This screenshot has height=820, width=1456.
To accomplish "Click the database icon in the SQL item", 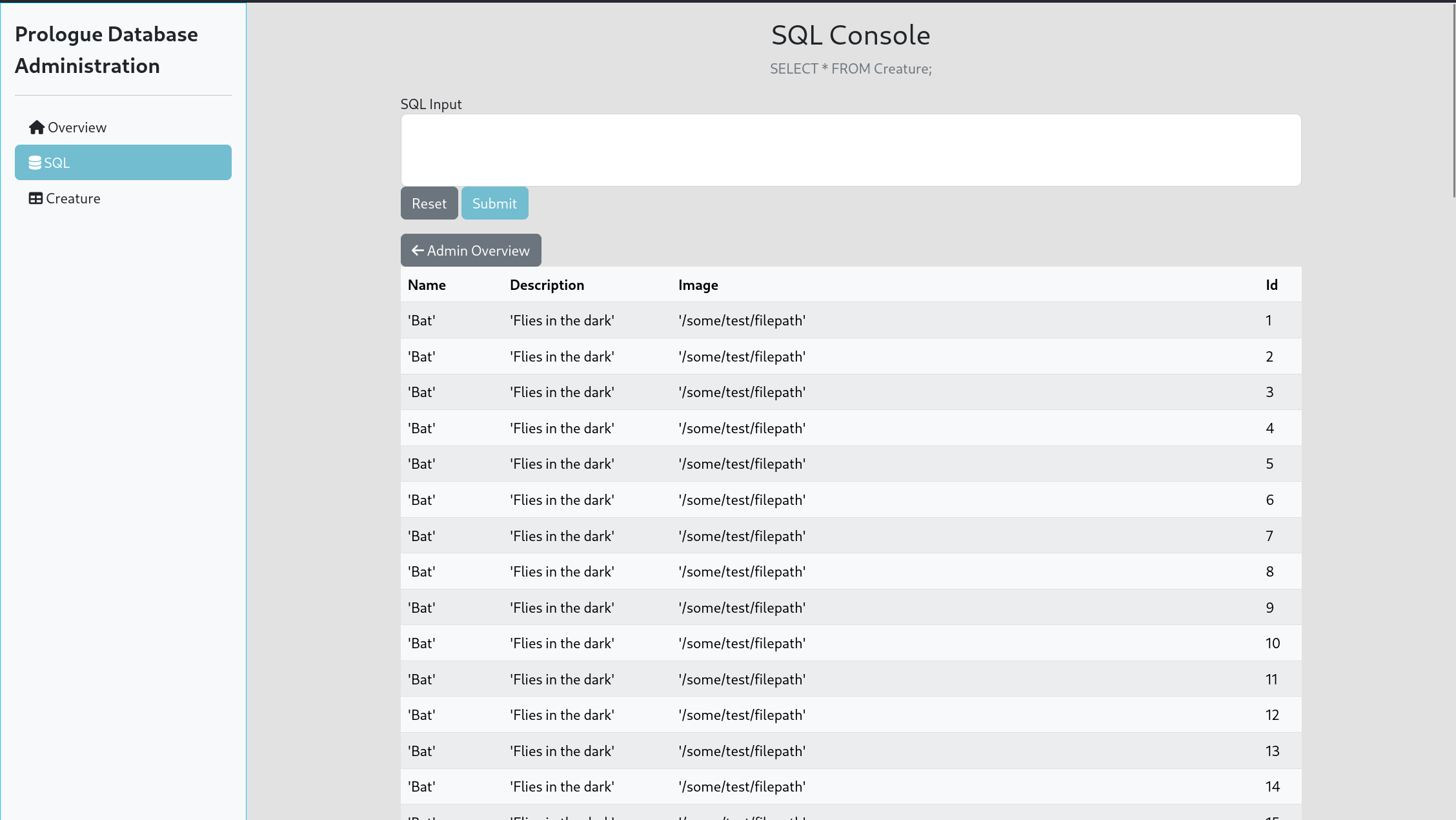I will (35, 163).
